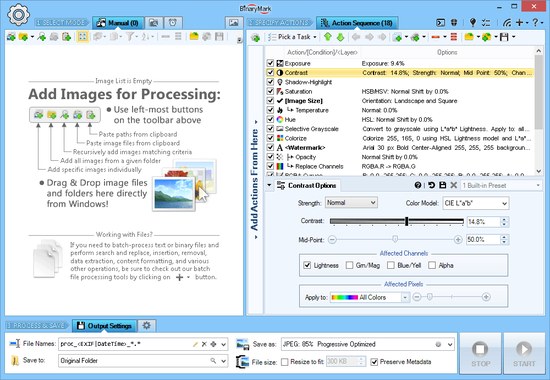The image size is (550, 380).
Task: Click the plus button on Mid-Point slider
Action: tap(458, 240)
